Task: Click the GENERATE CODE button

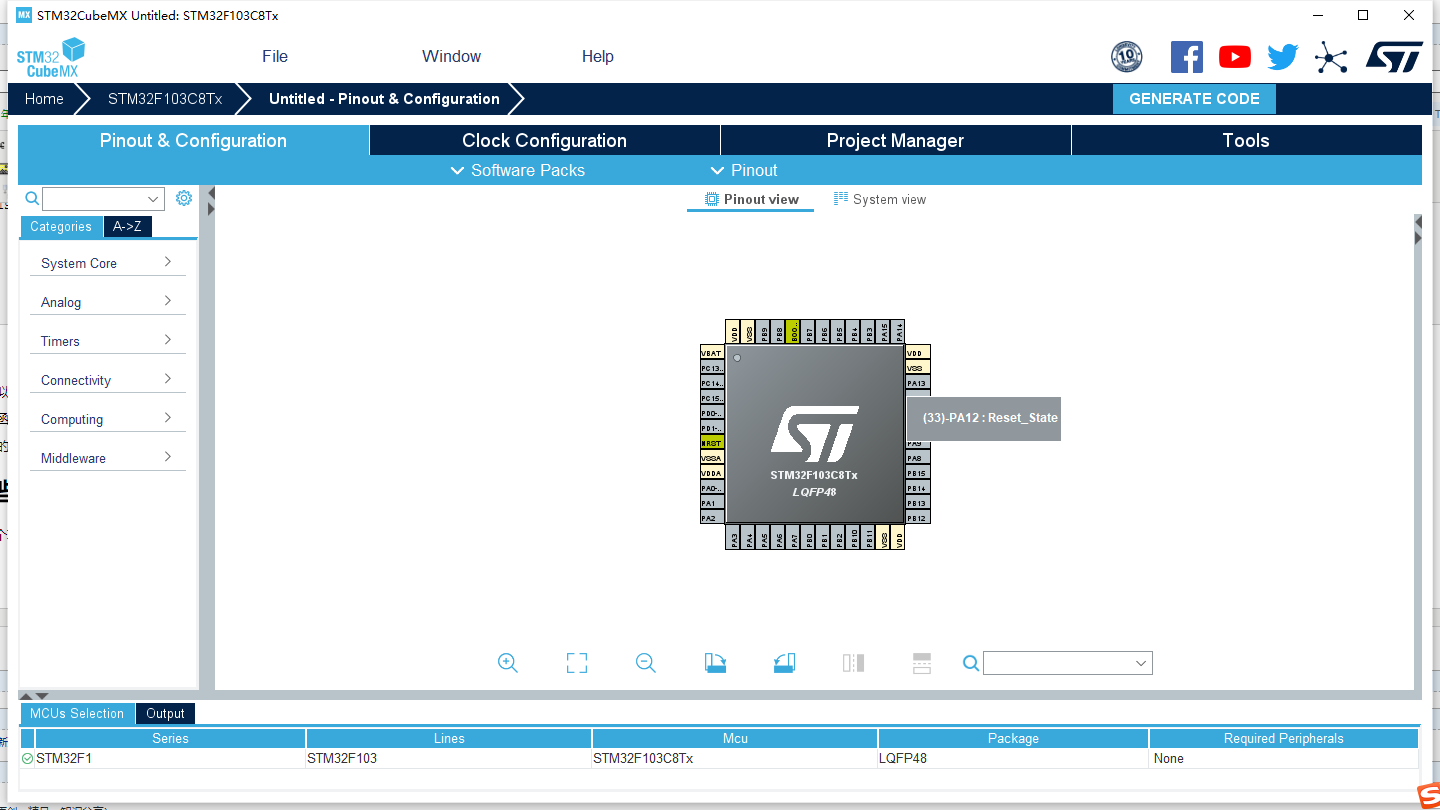Action: pyautogui.click(x=1194, y=99)
